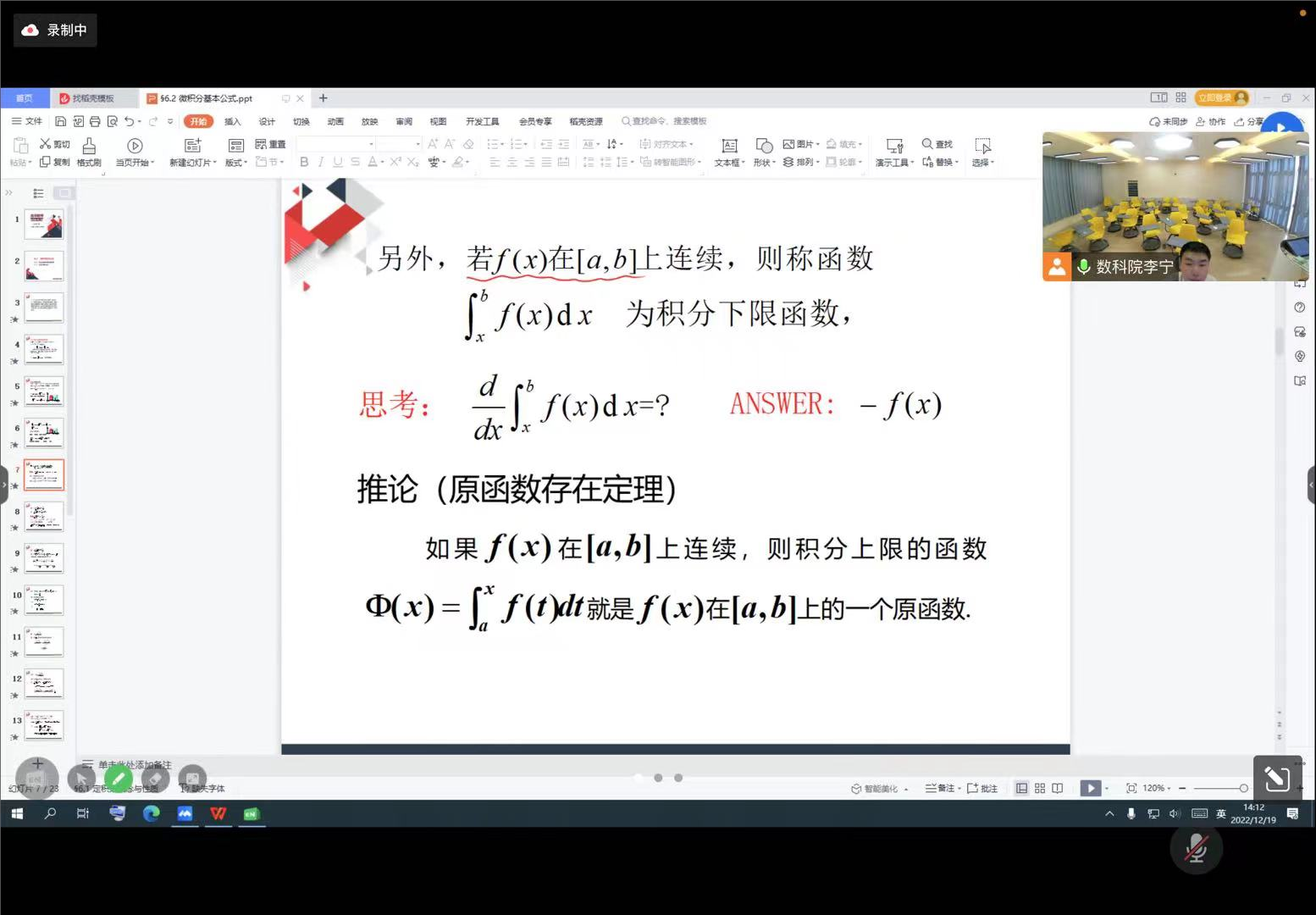This screenshot has height=915, width=1316.
Task: Select slide 8 thumbnail
Action: [x=44, y=516]
